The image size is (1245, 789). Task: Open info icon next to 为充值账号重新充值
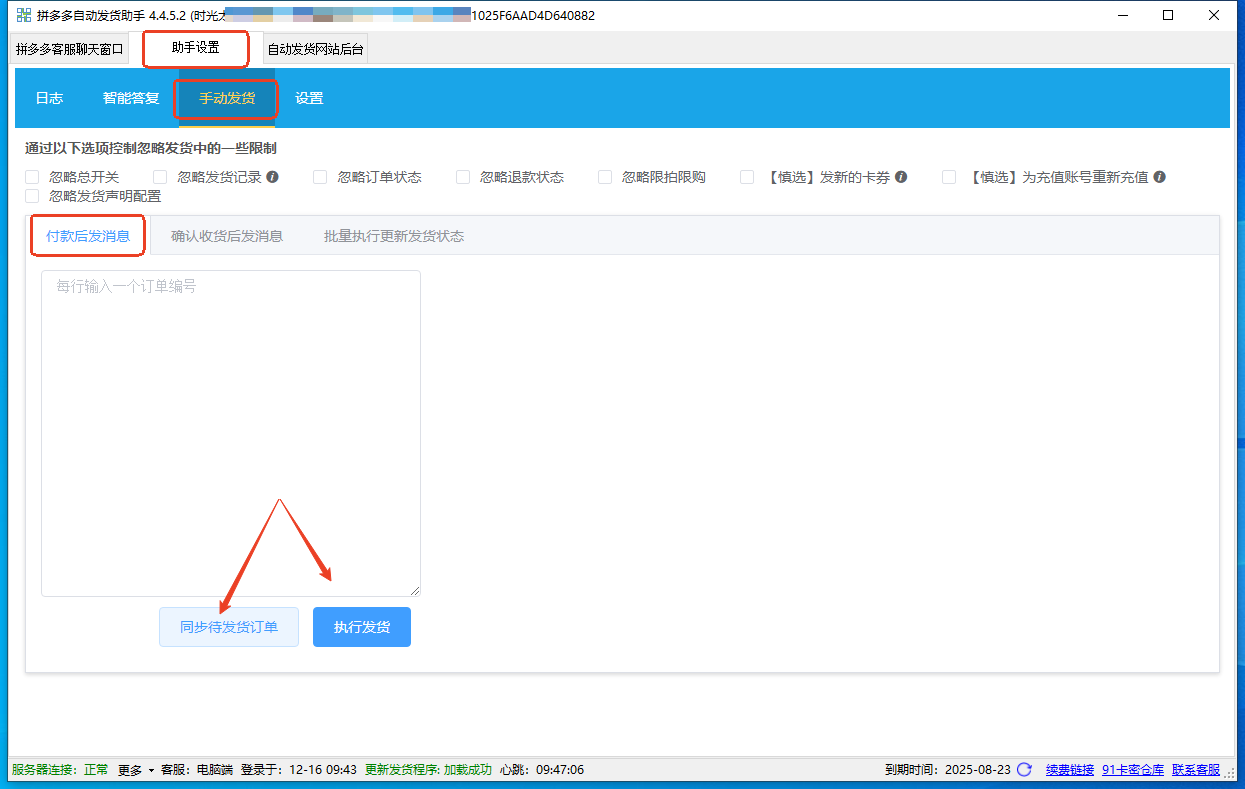(x=1159, y=177)
